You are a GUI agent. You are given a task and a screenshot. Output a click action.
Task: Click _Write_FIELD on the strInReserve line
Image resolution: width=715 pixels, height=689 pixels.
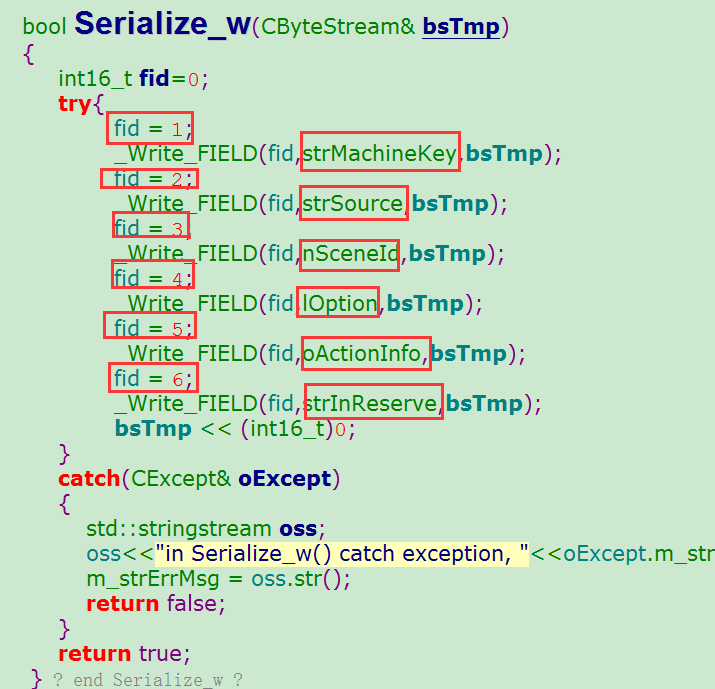coord(186,404)
